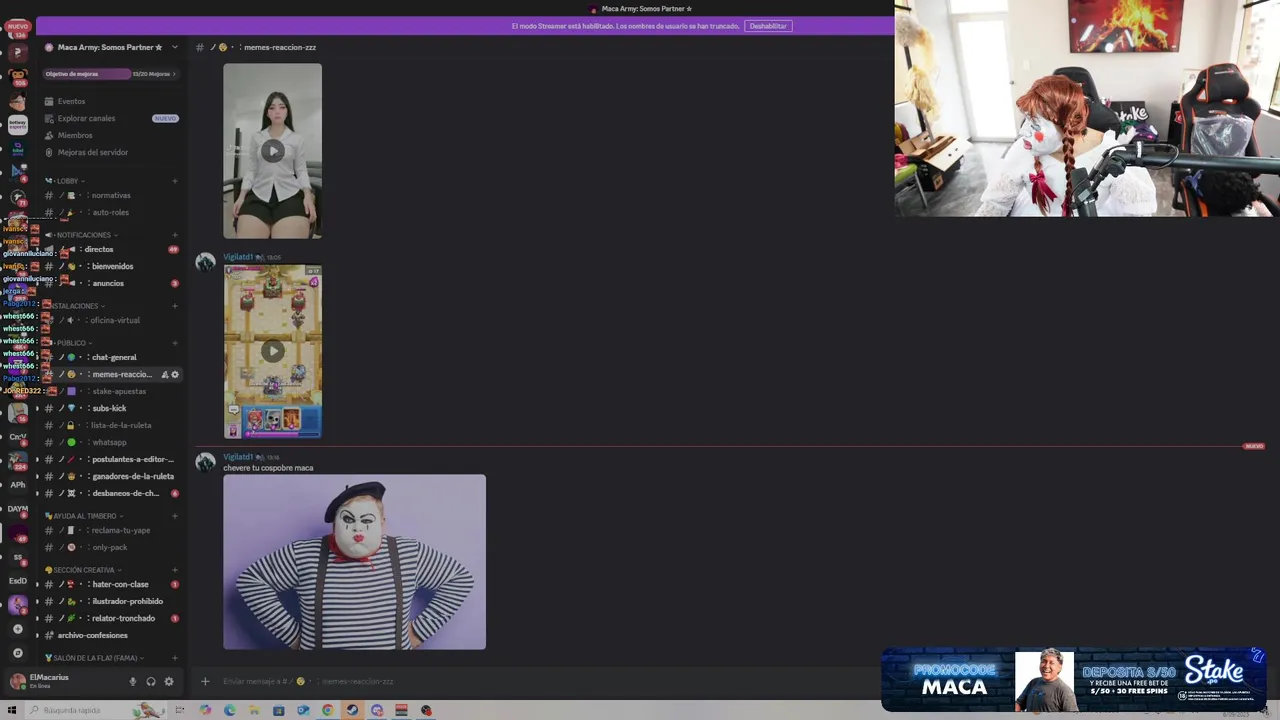The height and width of the screenshot is (720, 1280).
Task: Open the relator-tronchado channel
Action: click(110, 618)
